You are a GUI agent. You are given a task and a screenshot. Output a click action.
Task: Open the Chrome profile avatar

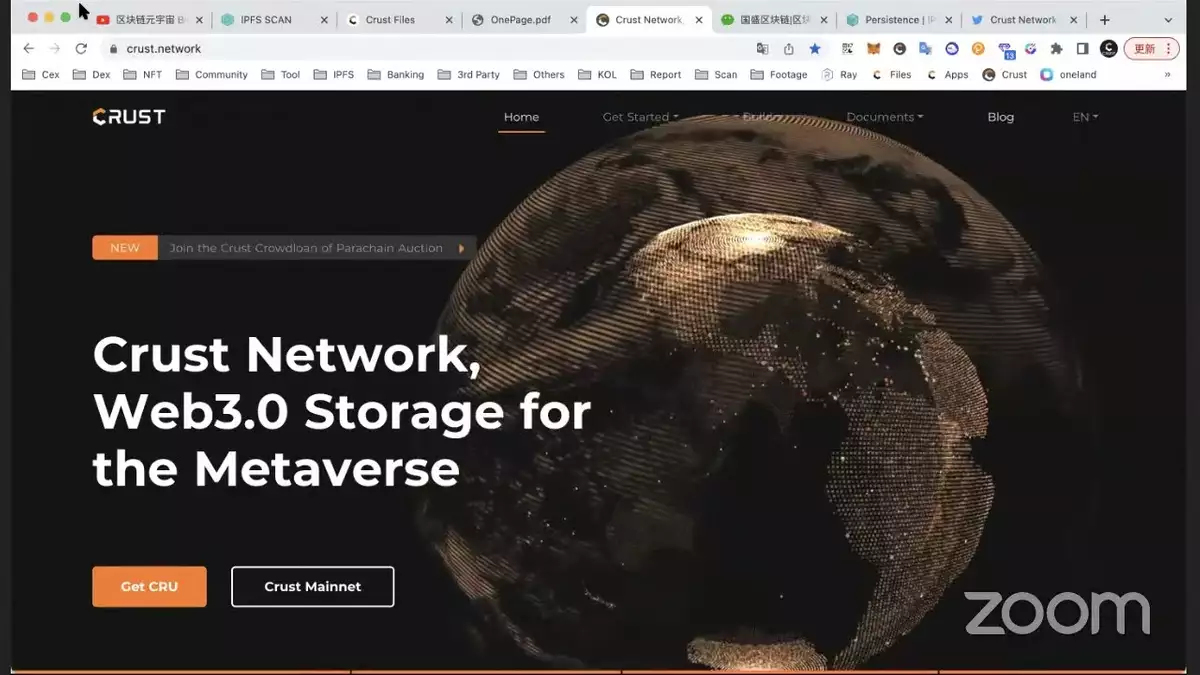coord(1109,48)
